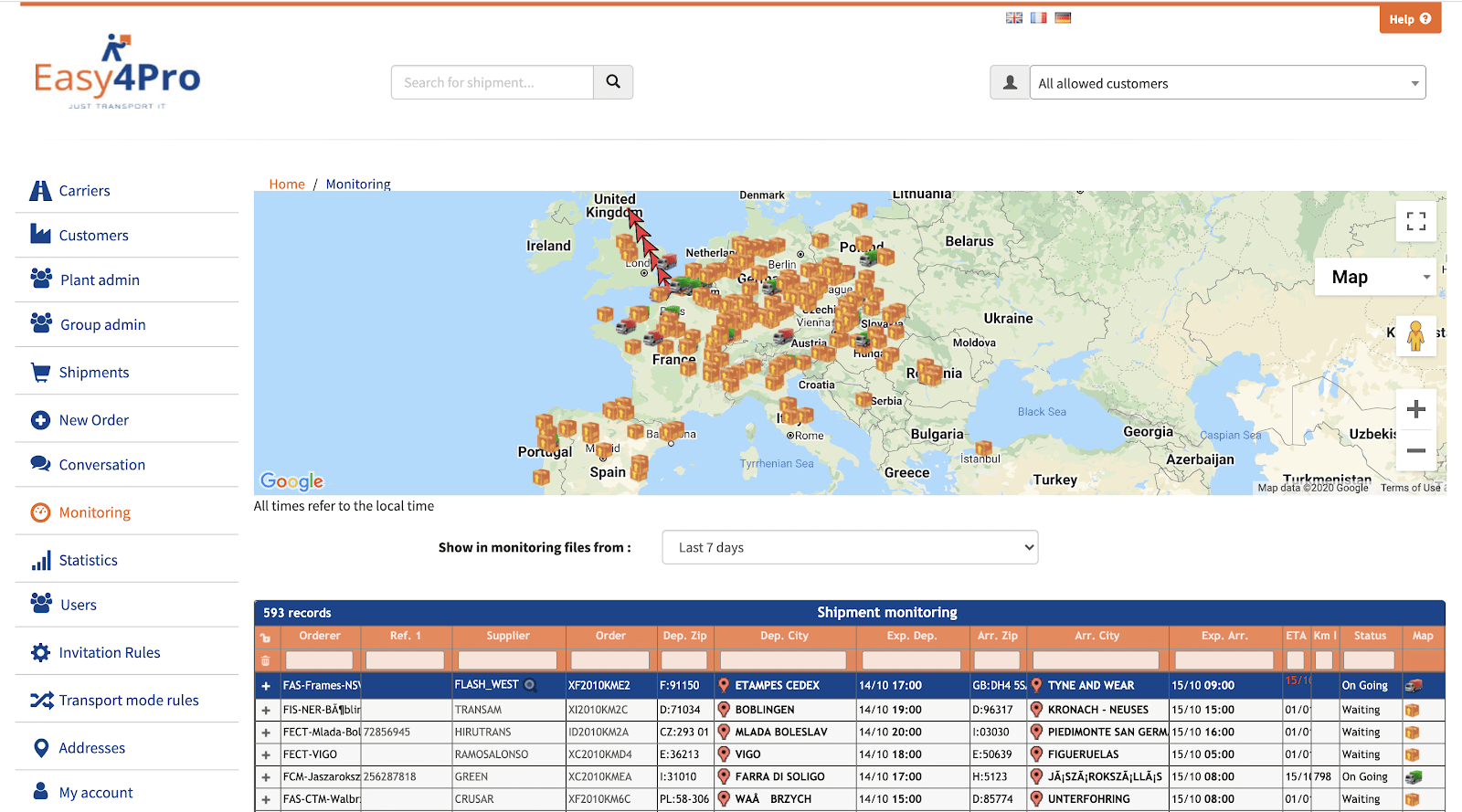Click the ETAMPES CEDEX location pin
The width and height of the screenshot is (1462, 812).
(x=724, y=685)
